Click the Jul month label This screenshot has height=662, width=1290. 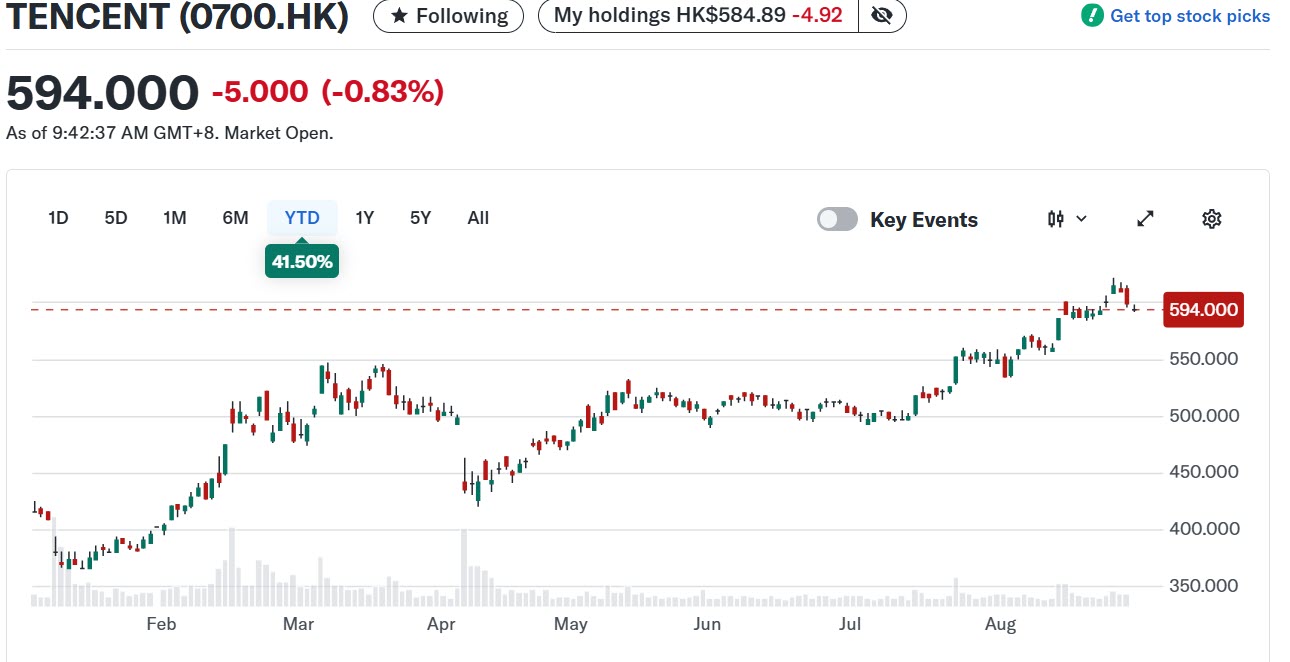pyautogui.click(x=850, y=625)
